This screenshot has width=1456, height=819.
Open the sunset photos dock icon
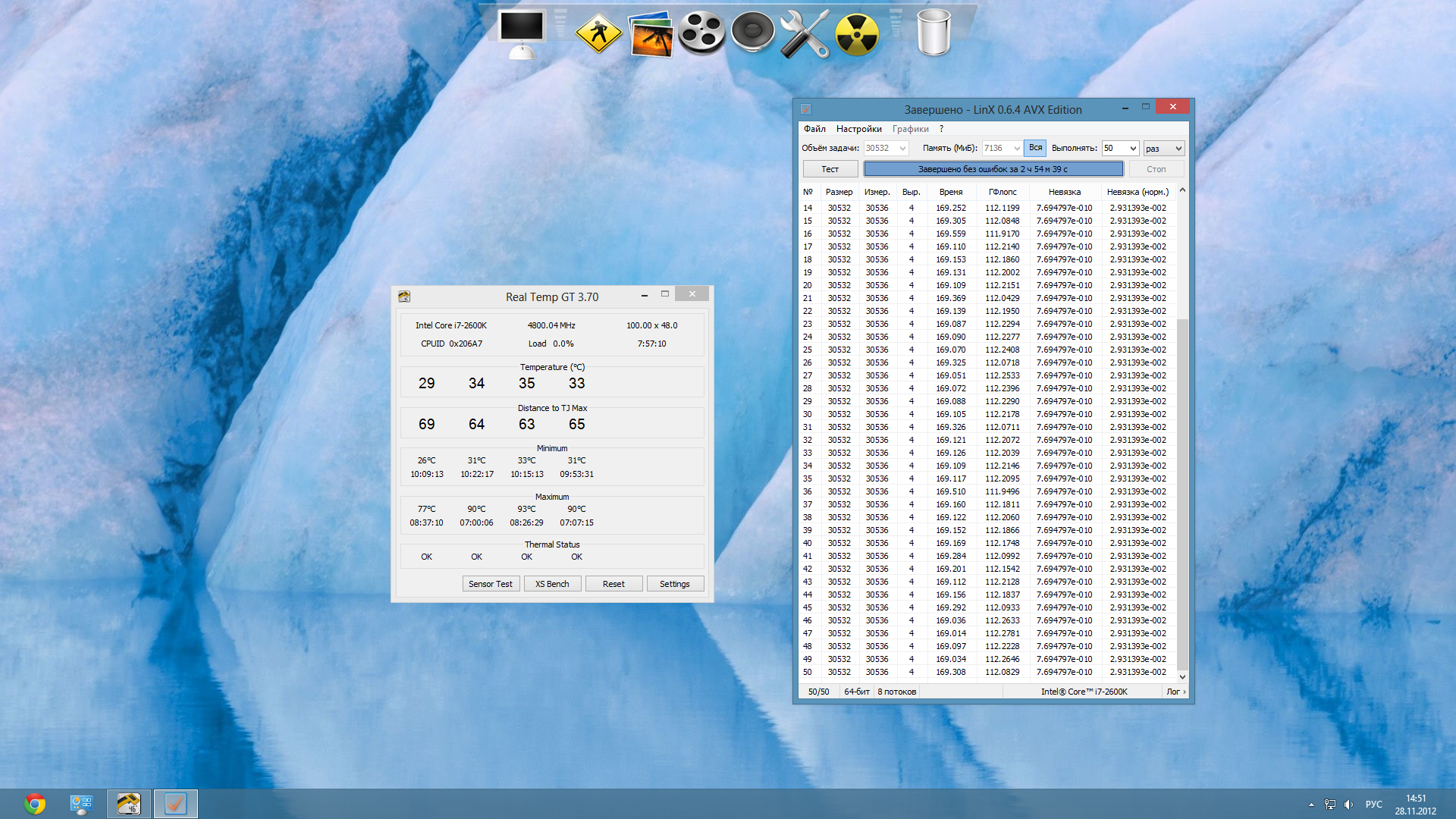651,33
